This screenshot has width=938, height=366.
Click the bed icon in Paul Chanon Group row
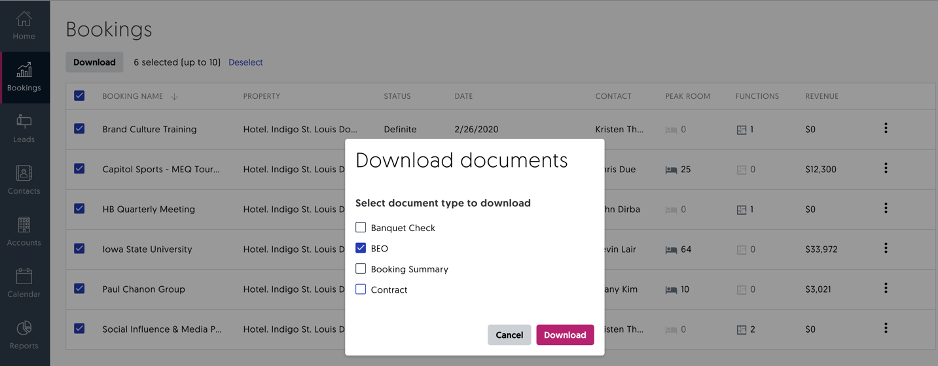[x=671, y=289]
